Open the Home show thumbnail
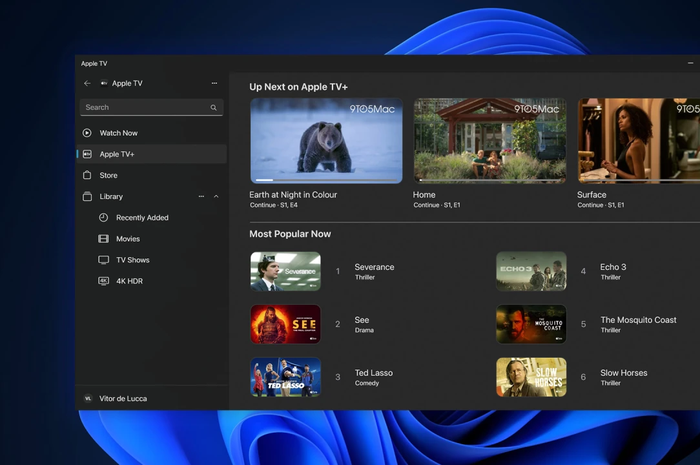Viewport: 700px width, 465px height. tap(490, 141)
